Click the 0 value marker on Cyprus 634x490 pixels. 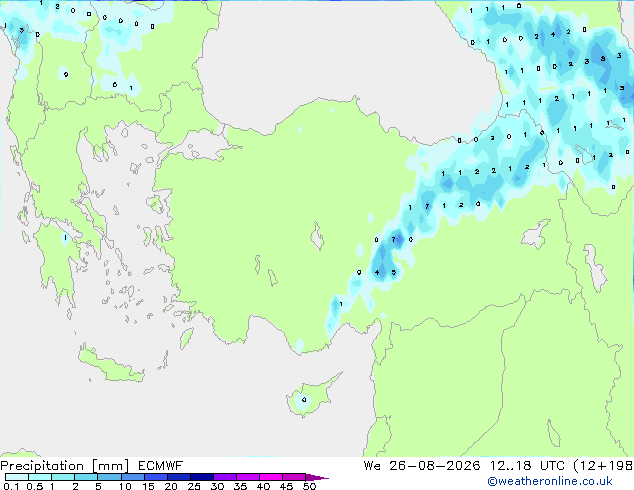point(304,400)
